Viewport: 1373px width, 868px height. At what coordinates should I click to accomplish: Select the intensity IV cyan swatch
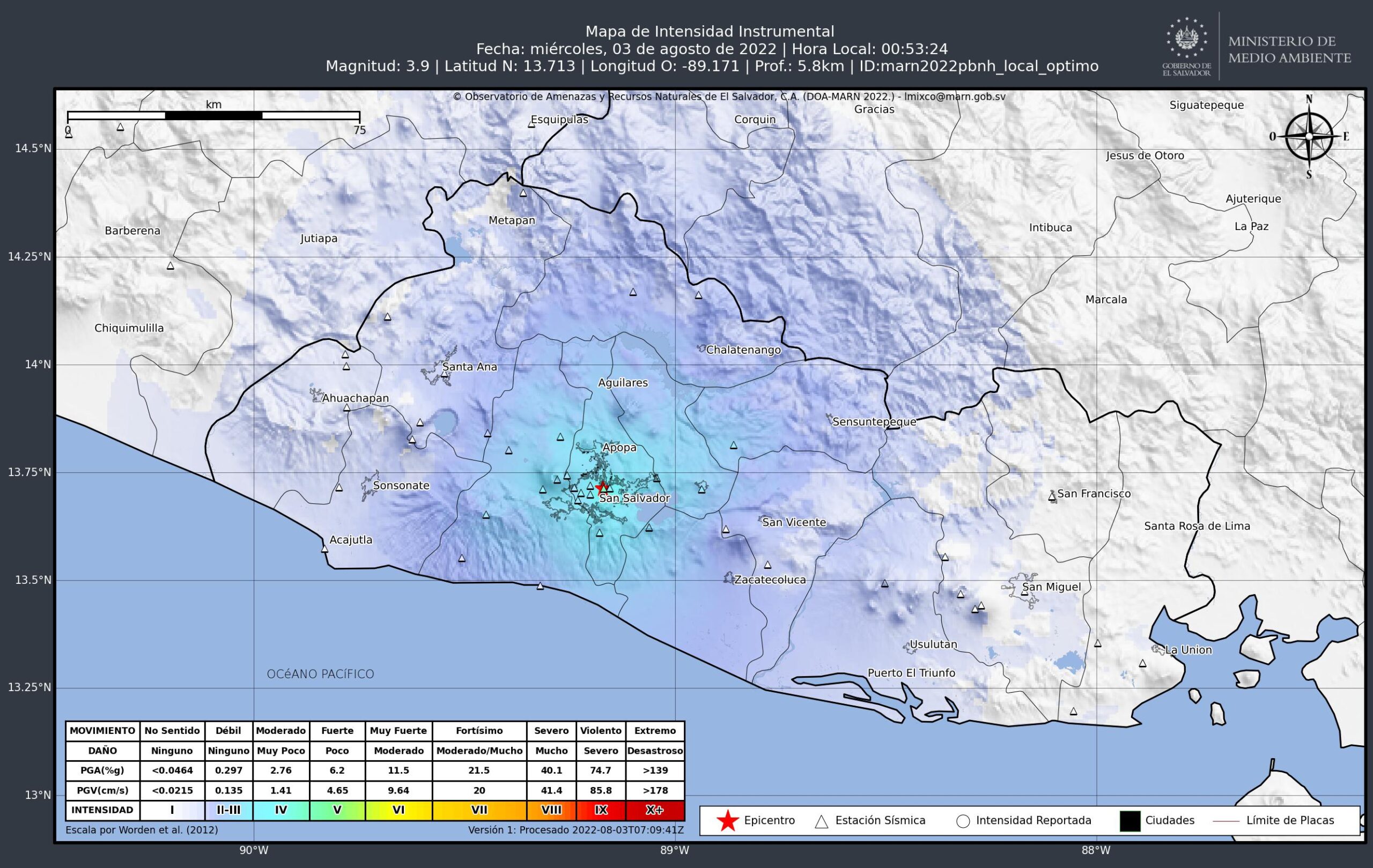[281, 810]
